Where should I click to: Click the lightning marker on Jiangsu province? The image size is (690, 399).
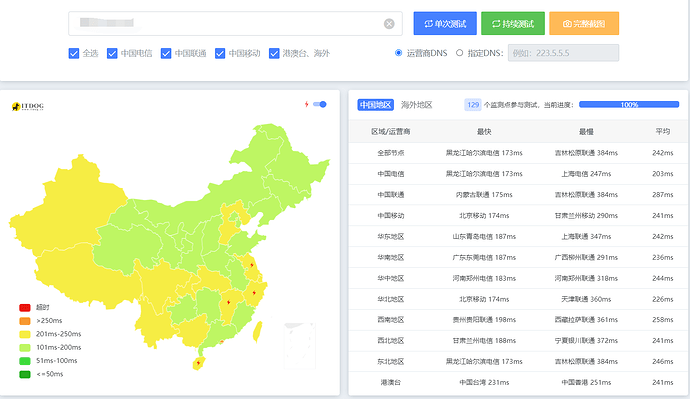point(252,265)
